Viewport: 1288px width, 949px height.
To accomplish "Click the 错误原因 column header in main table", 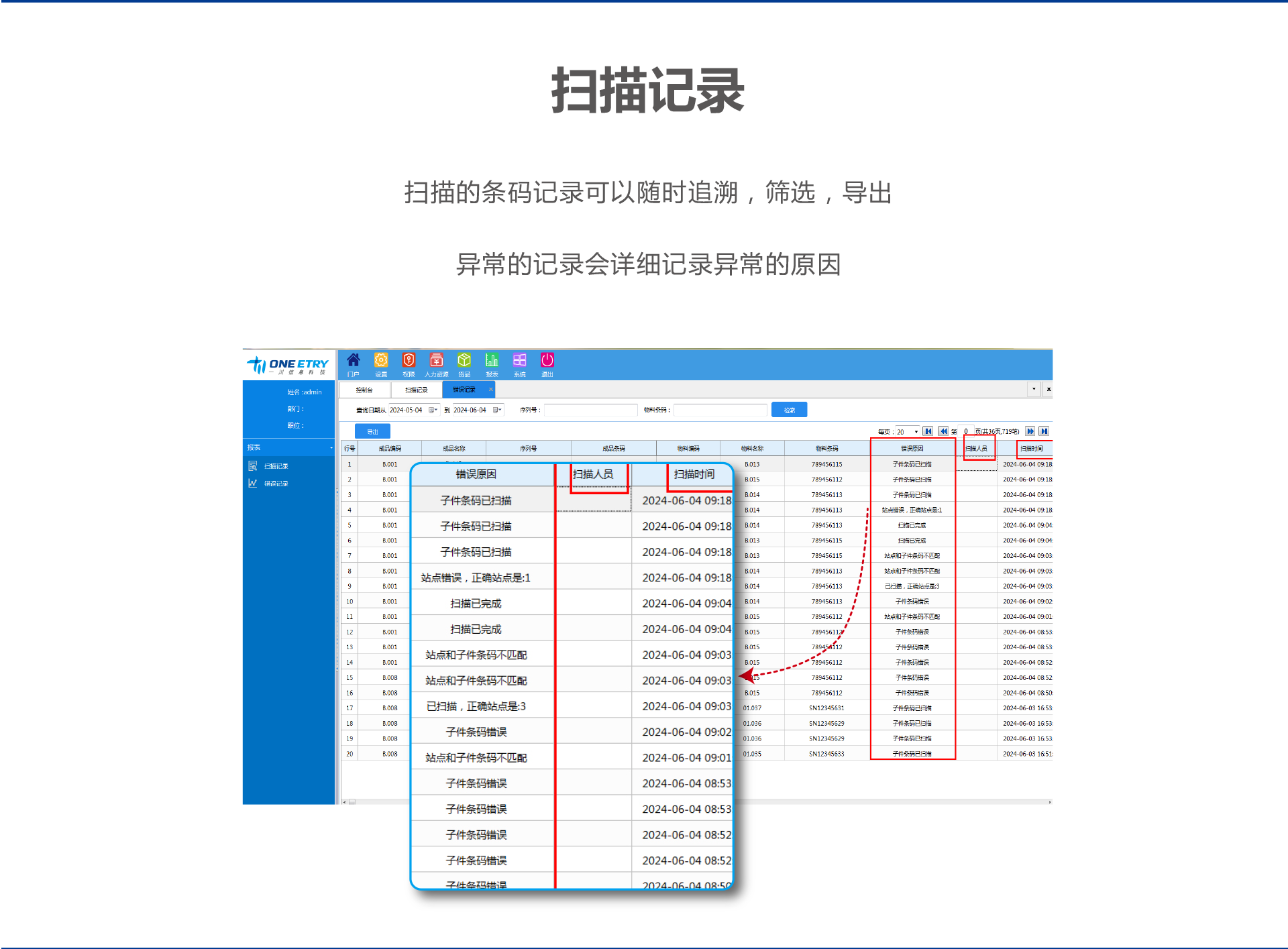I will pos(912,448).
